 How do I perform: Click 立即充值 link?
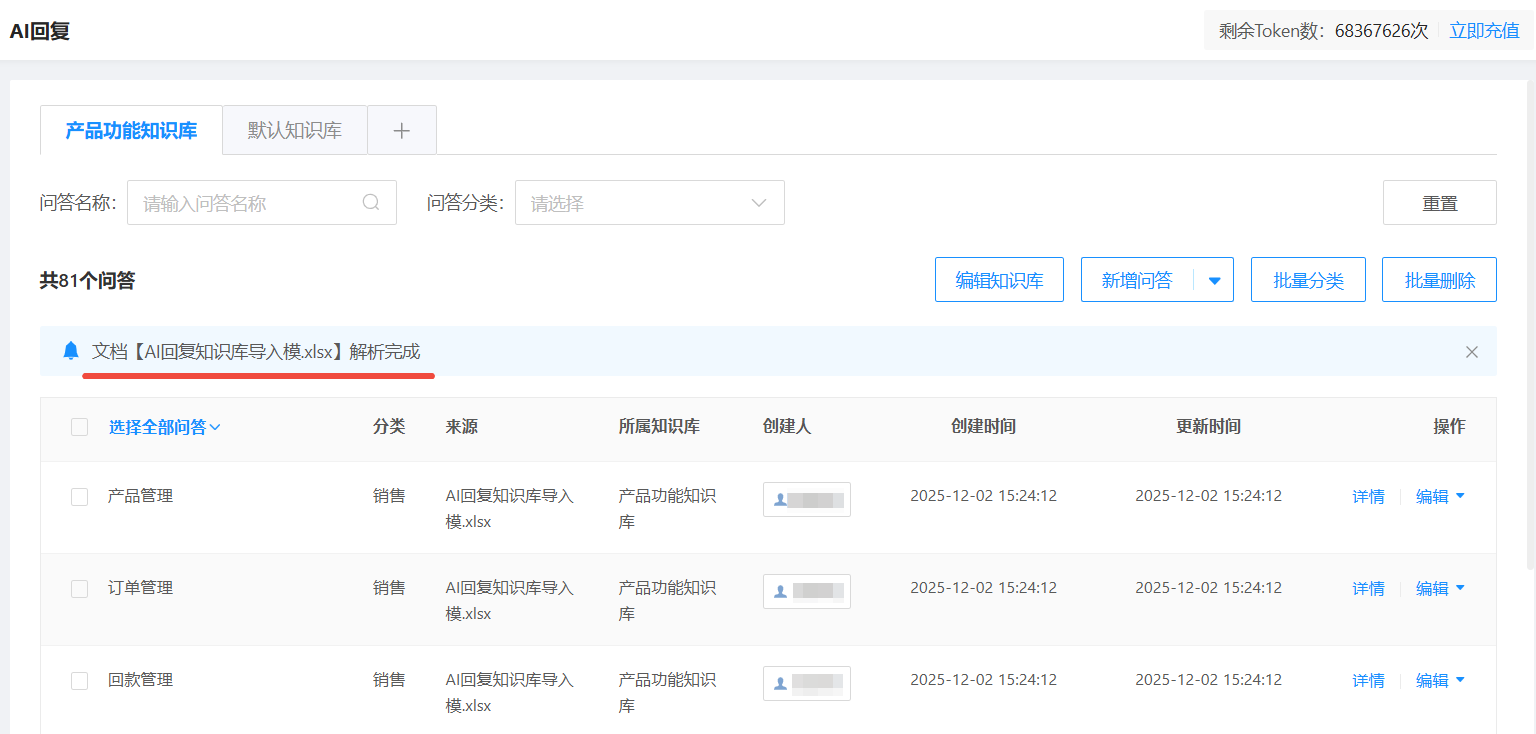(x=1484, y=30)
